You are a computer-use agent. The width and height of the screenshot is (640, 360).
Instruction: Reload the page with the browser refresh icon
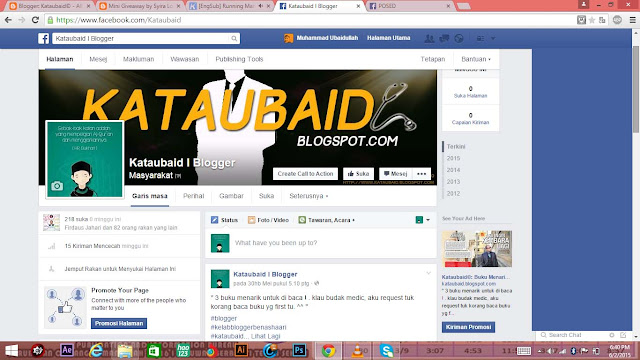point(36,20)
